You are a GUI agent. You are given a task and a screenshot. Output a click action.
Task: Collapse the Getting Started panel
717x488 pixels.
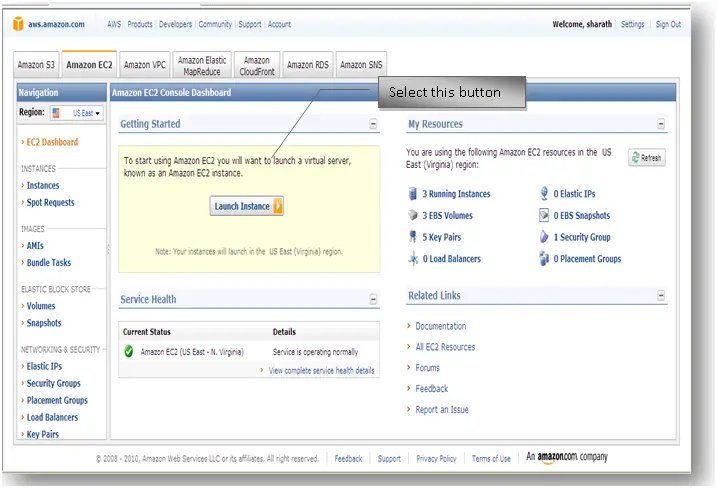coord(373,124)
